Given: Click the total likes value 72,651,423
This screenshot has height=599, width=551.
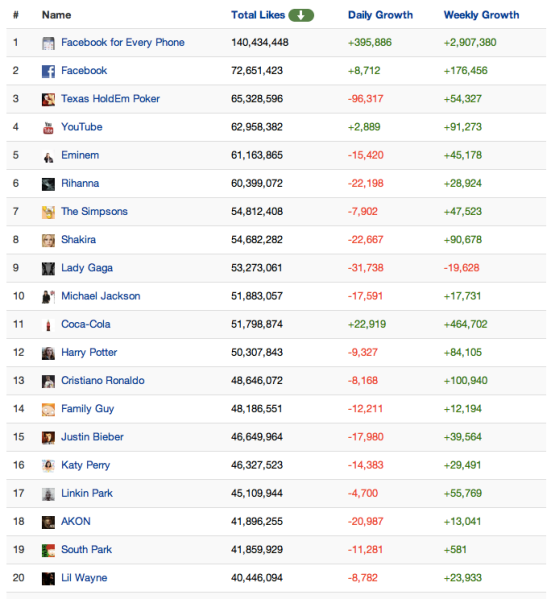Looking at the screenshot, I should pyautogui.click(x=257, y=71).
